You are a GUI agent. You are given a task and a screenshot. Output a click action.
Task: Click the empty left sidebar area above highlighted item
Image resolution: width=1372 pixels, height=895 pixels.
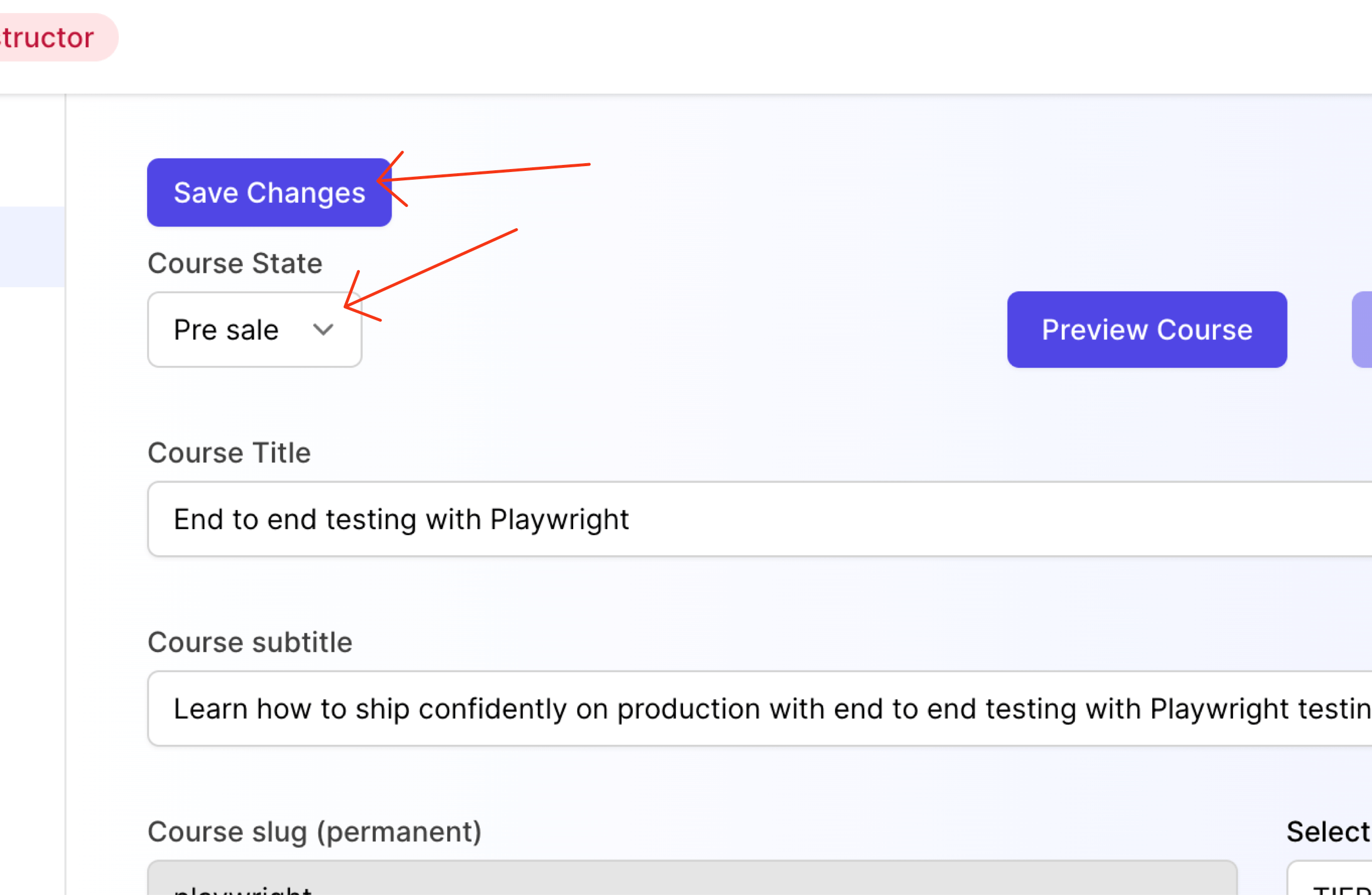coord(32,151)
